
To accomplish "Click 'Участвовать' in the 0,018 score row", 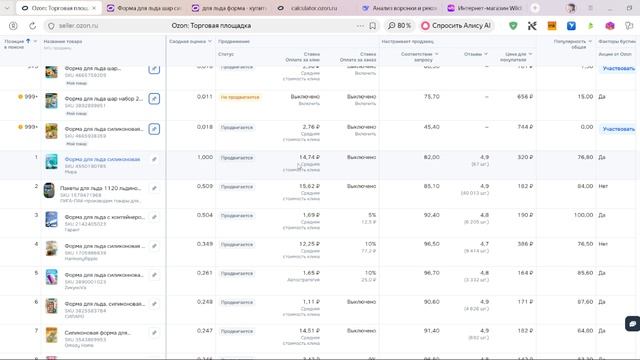I will [618, 129].
